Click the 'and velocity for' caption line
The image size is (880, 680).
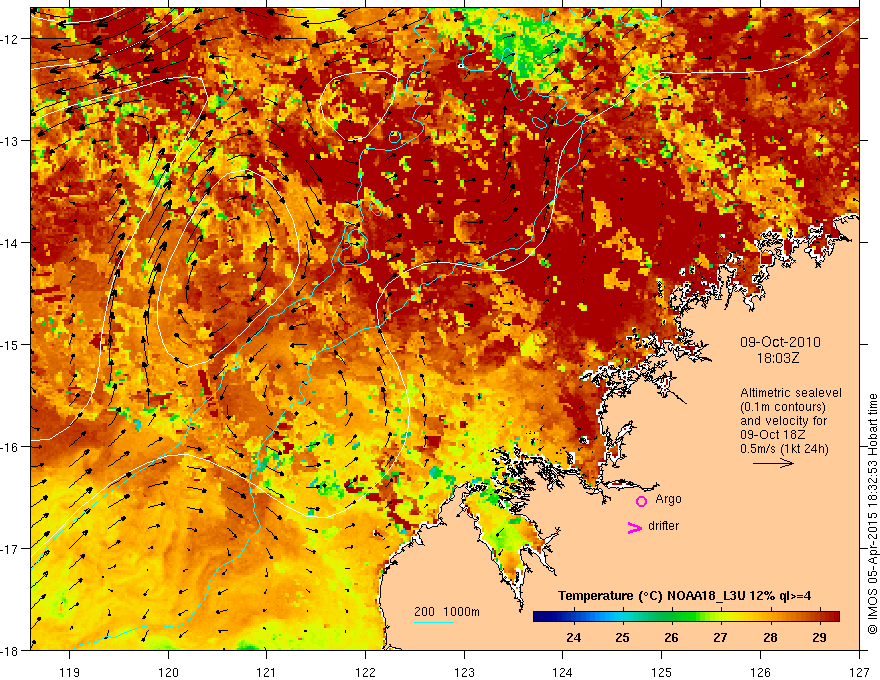click(783, 421)
